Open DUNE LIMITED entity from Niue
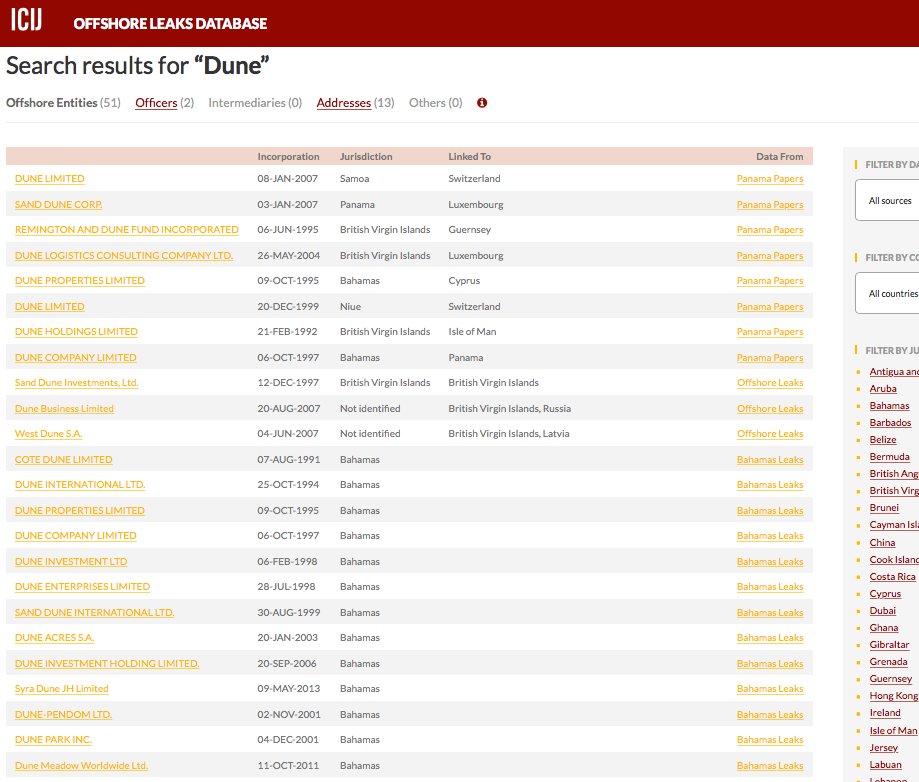This screenshot has height=782, width=919. 49,307
